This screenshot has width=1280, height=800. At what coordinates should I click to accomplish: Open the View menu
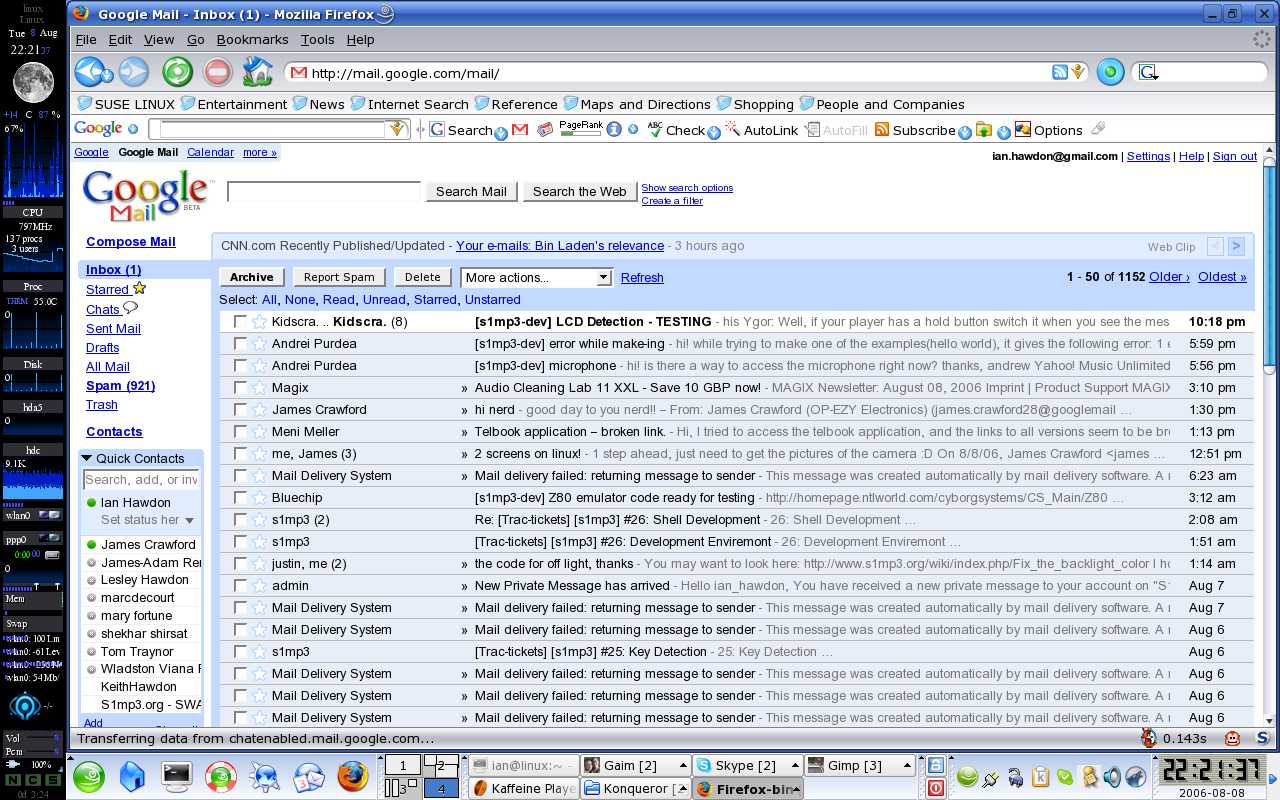(159, 40)
